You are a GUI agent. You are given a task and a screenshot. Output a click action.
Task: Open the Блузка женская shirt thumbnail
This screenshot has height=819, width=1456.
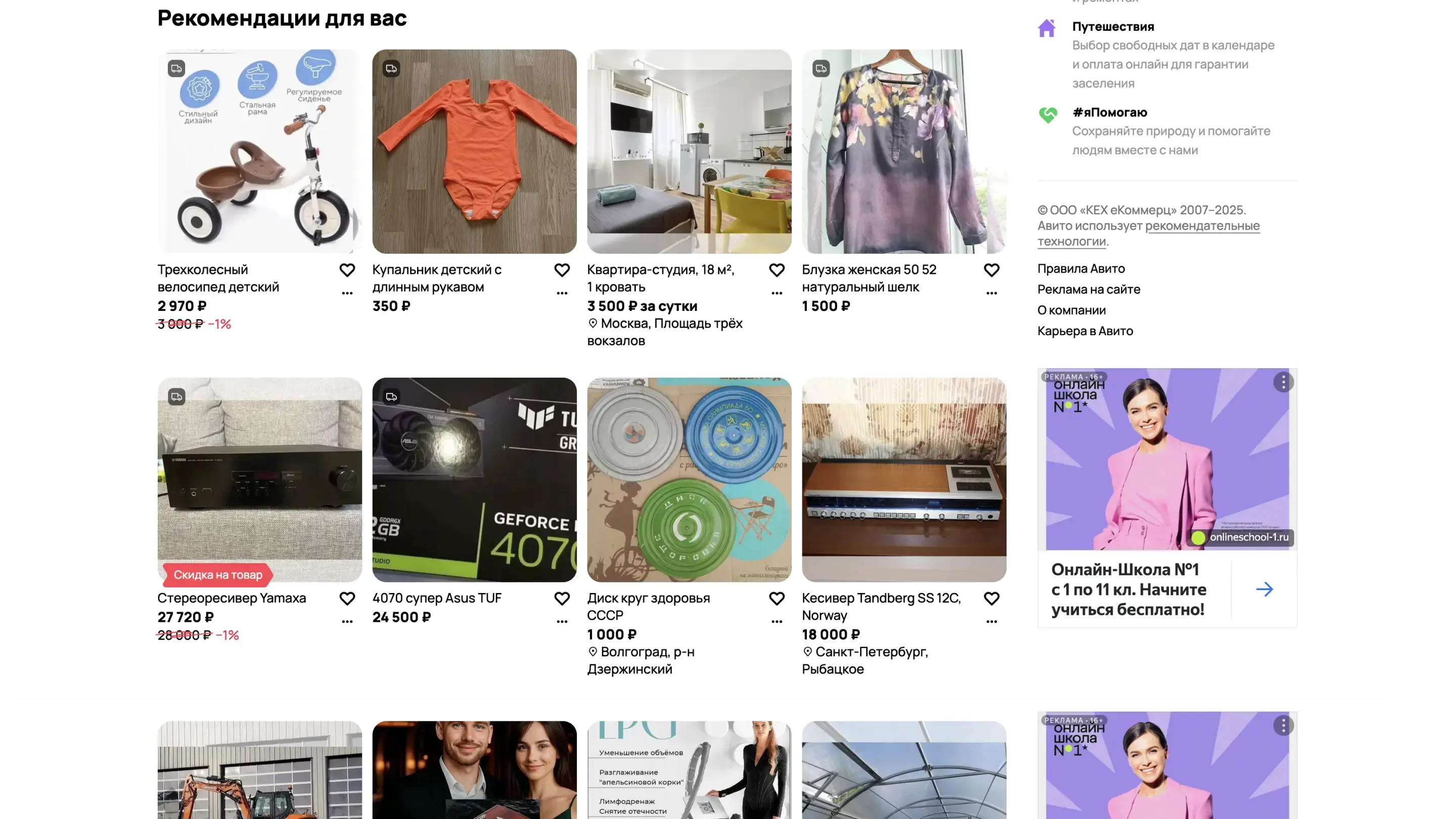[903, 152]
